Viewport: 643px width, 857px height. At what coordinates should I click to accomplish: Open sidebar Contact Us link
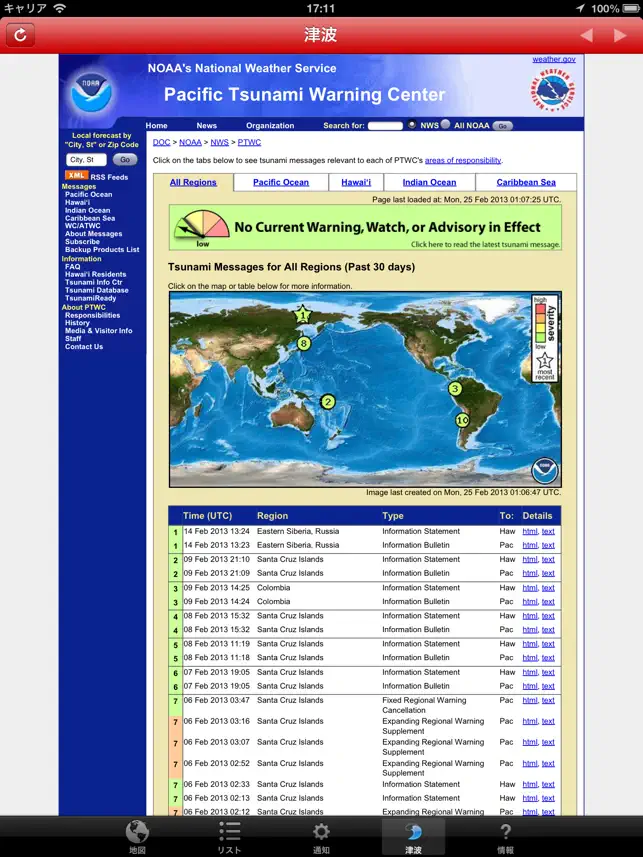pos(84,347)
